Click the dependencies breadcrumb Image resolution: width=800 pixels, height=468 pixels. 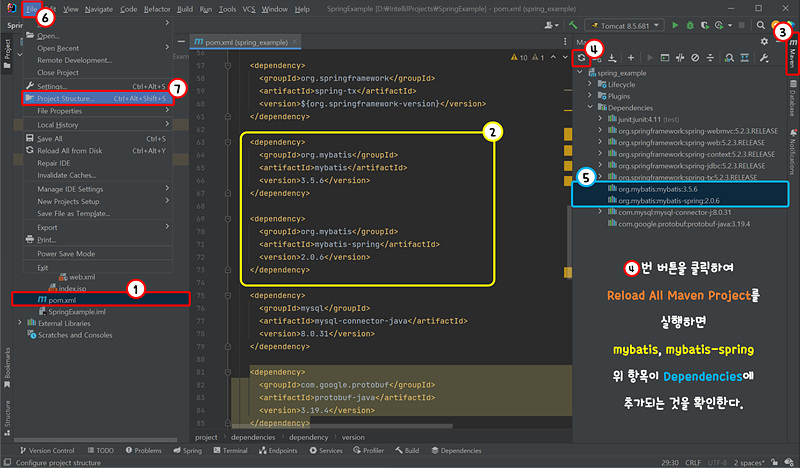tap(253, 437)
